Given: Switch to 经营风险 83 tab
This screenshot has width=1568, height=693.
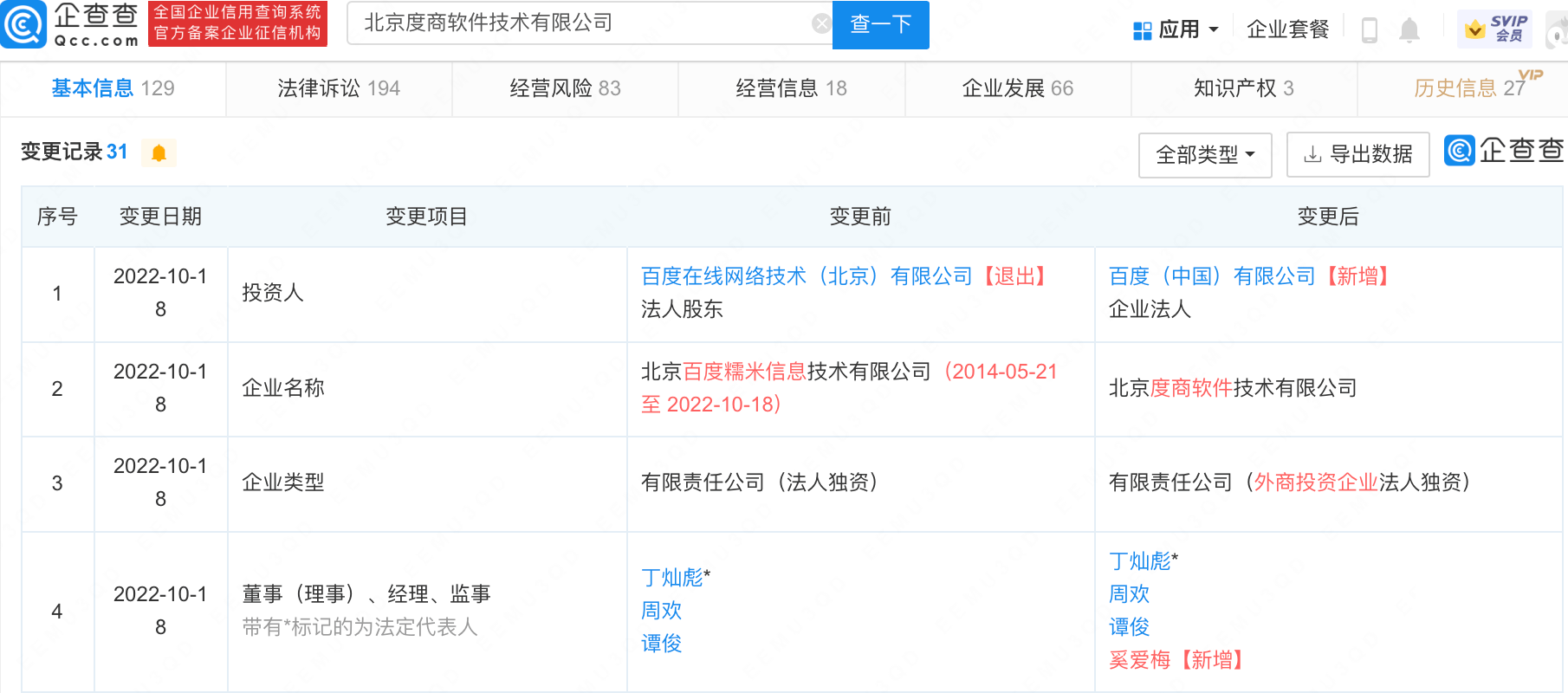Looking at the screenshot, I should 565,88.
